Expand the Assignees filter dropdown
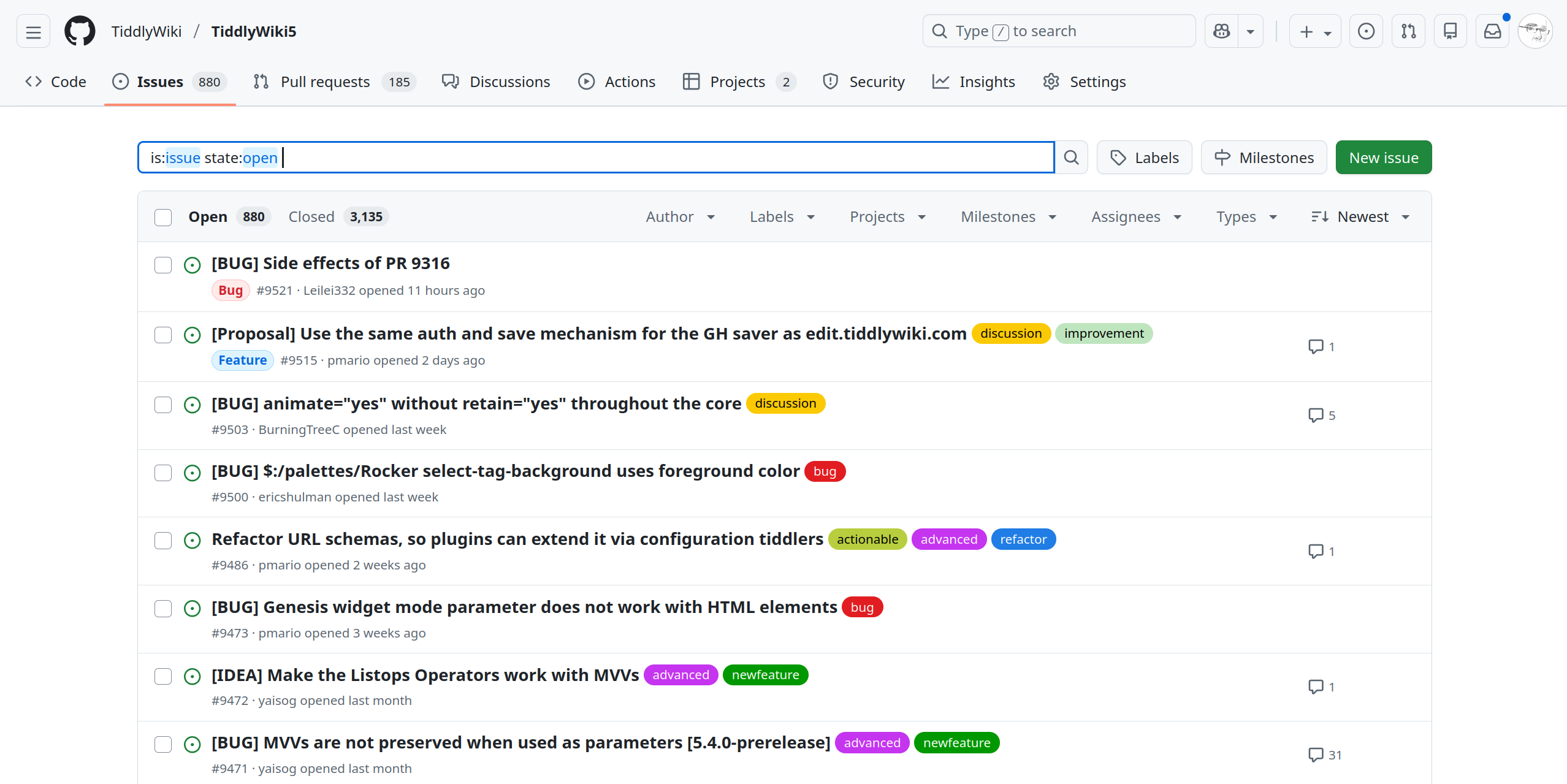Screen dimensions: 1567x784 tap(1136, 217)
